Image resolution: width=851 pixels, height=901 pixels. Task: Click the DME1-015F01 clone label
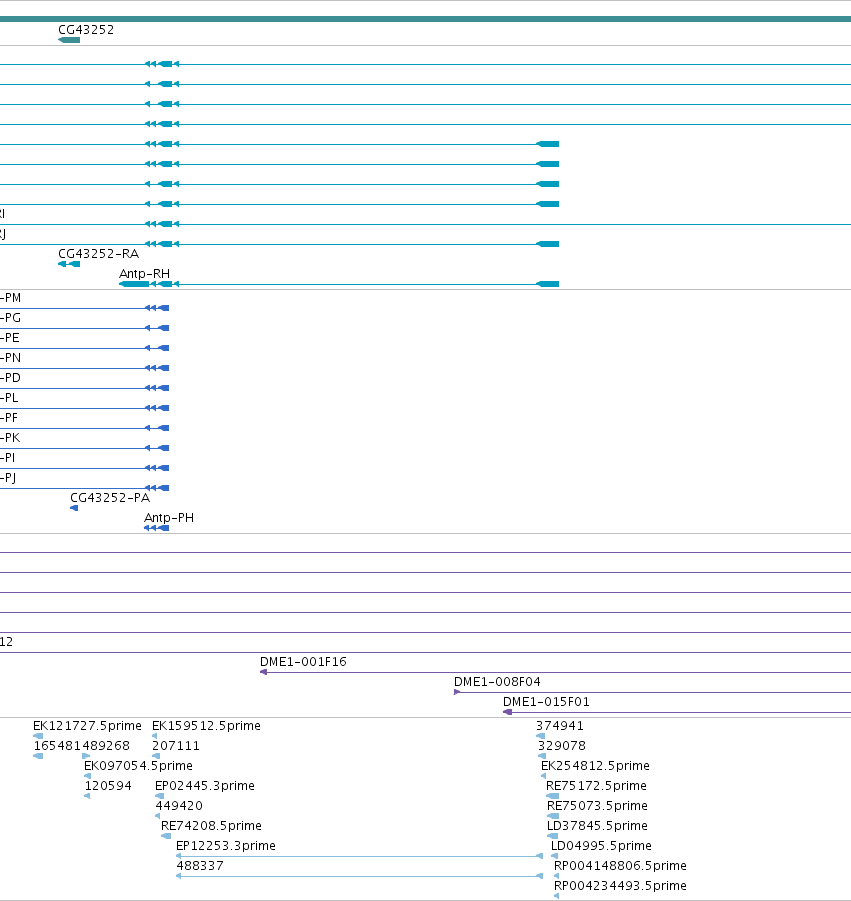[546, 702]
